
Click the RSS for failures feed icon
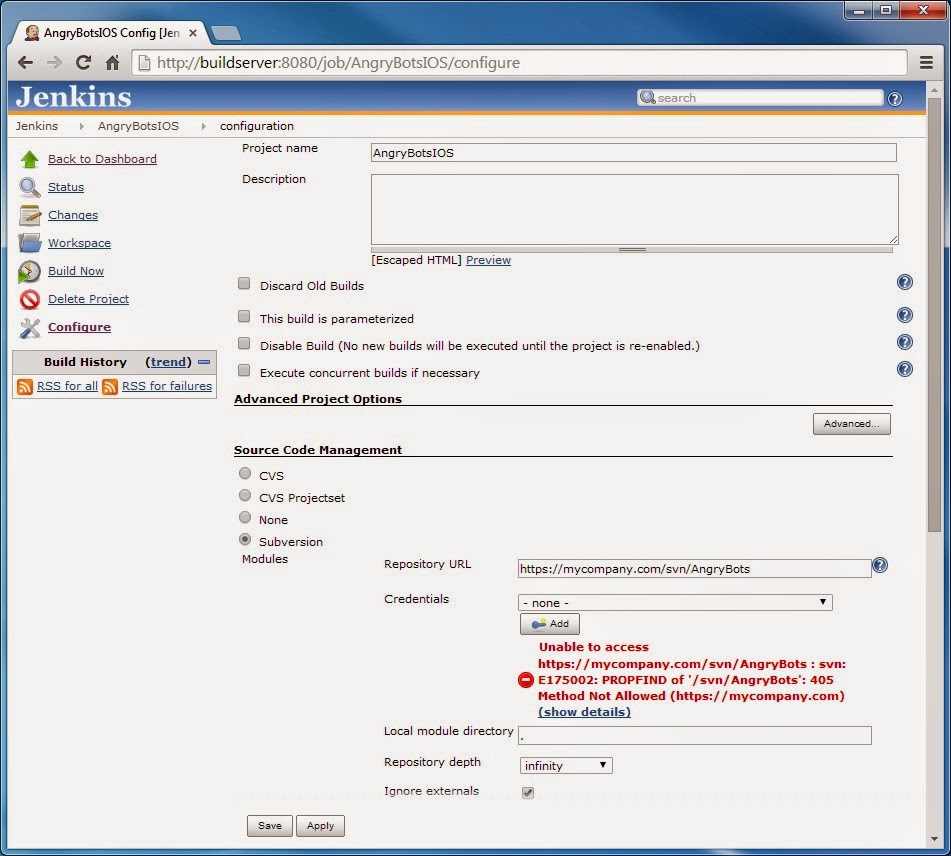click(x=110, y=386)
